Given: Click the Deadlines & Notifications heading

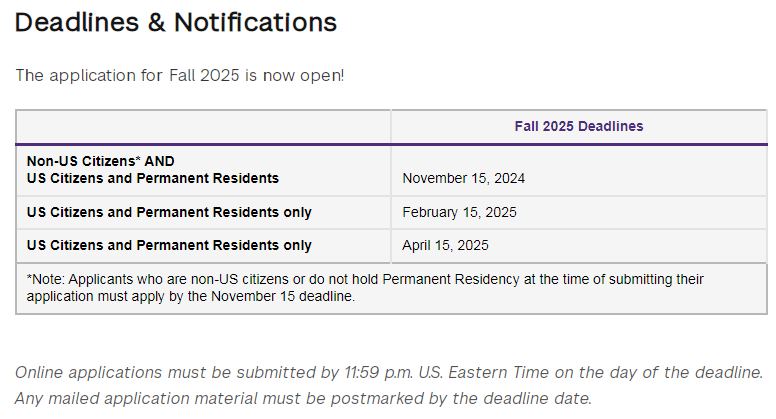Looking at the screenshot, I should click(x=176, y=22).
